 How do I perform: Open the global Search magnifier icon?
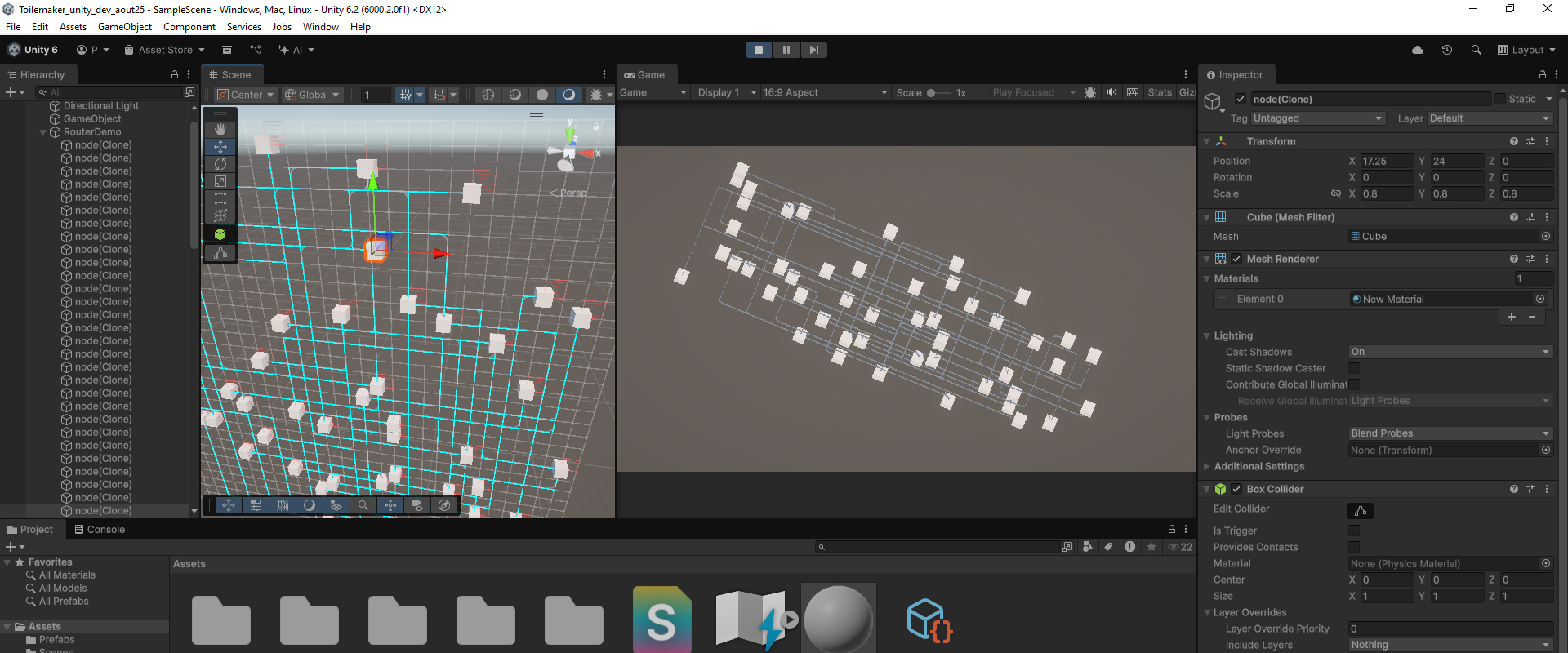coord(1477,50)
